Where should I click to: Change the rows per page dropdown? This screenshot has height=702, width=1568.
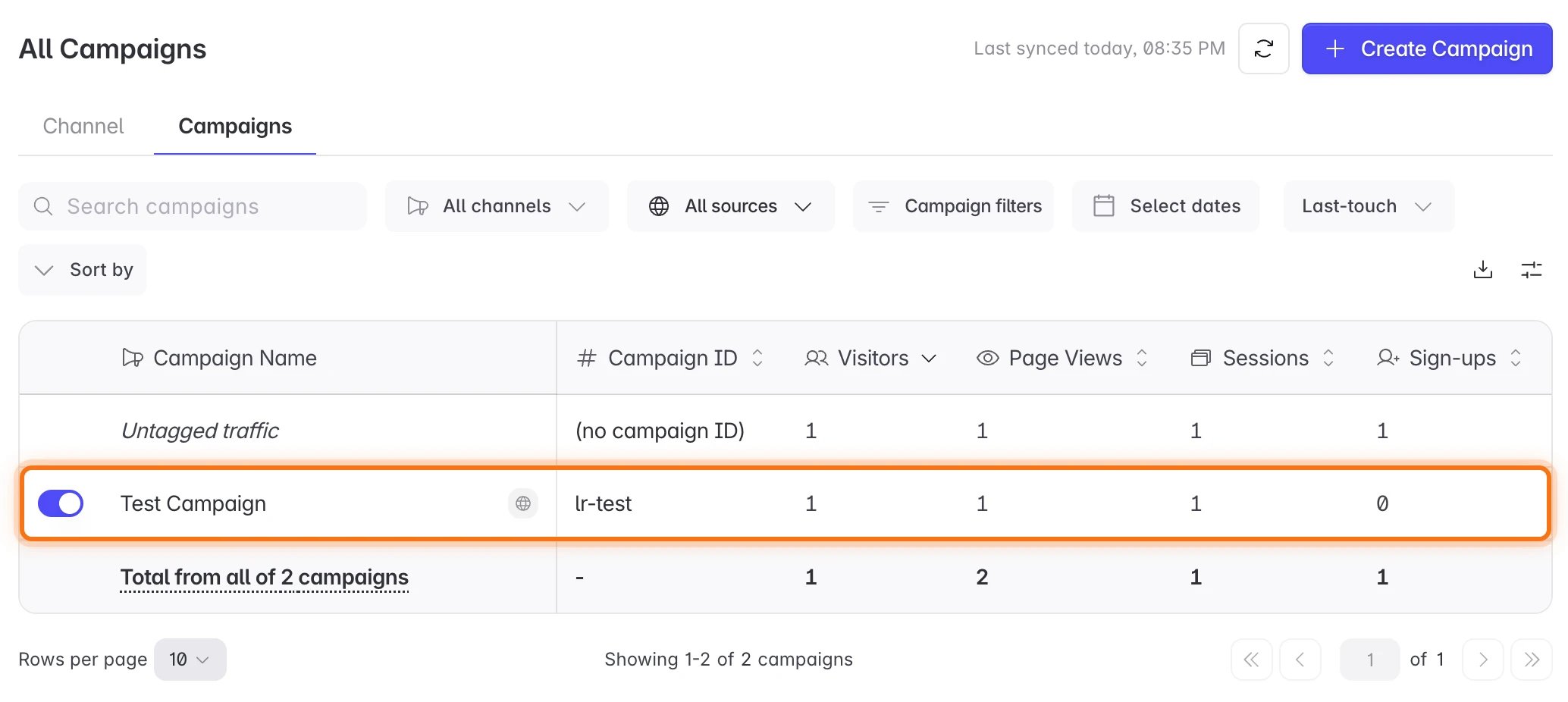click(x=190, y=660)
